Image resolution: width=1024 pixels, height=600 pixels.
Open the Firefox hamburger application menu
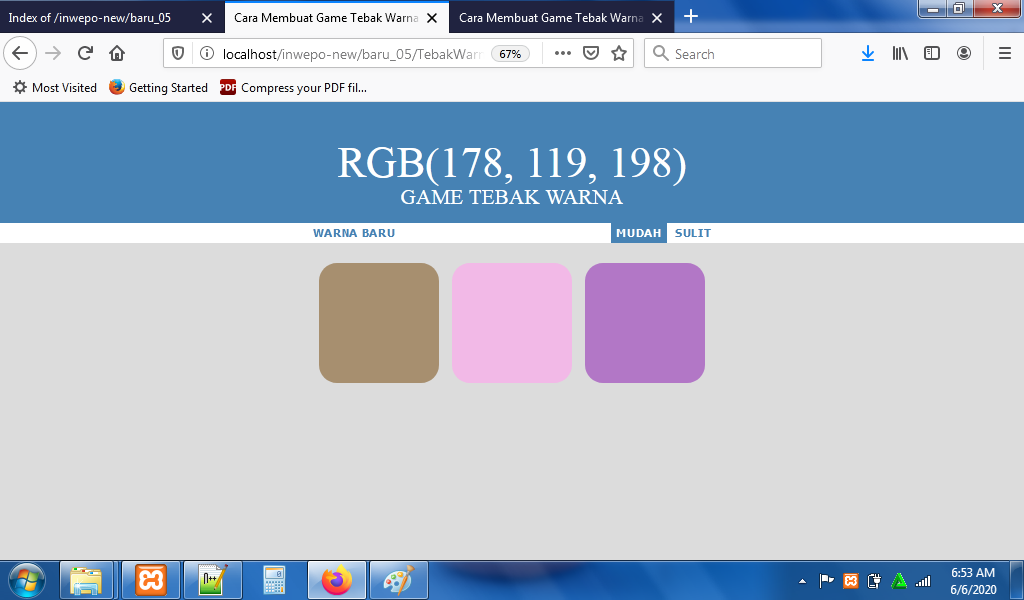(1004, 54)
